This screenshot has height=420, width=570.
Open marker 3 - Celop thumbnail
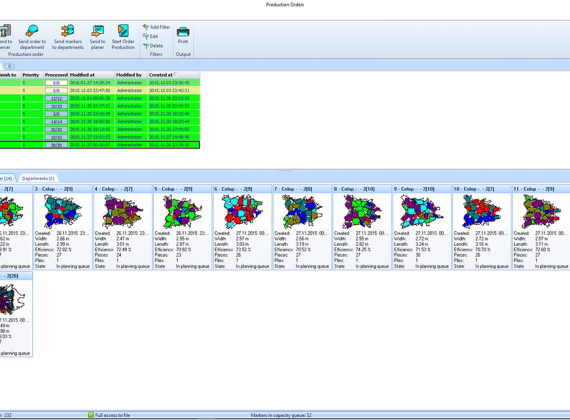coord(63,211)
